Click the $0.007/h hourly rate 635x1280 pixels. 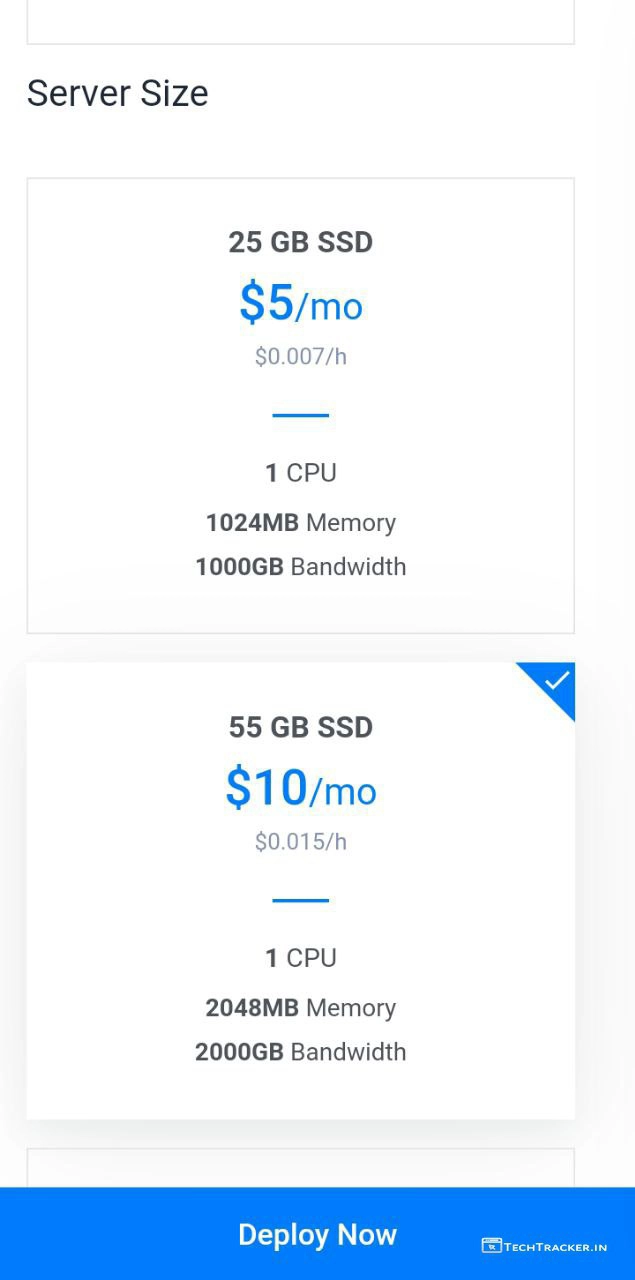(300, 356)
